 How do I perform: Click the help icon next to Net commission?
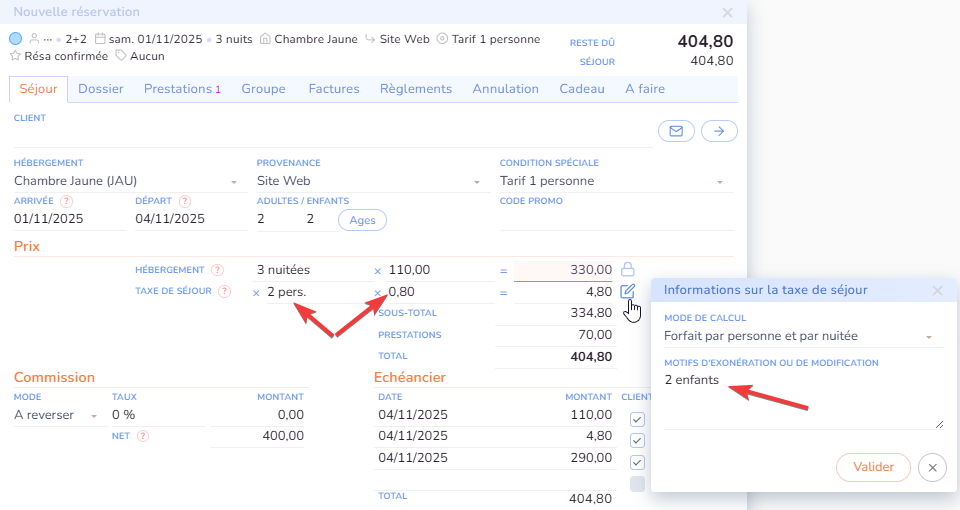[143, 436]
